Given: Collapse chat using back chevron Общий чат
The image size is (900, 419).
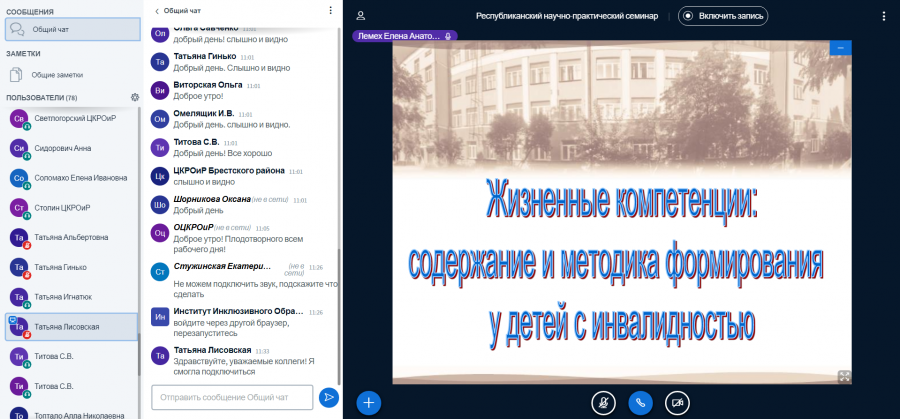Looking at the screenshot, I should pyautogui.click(x=178, y=10).
